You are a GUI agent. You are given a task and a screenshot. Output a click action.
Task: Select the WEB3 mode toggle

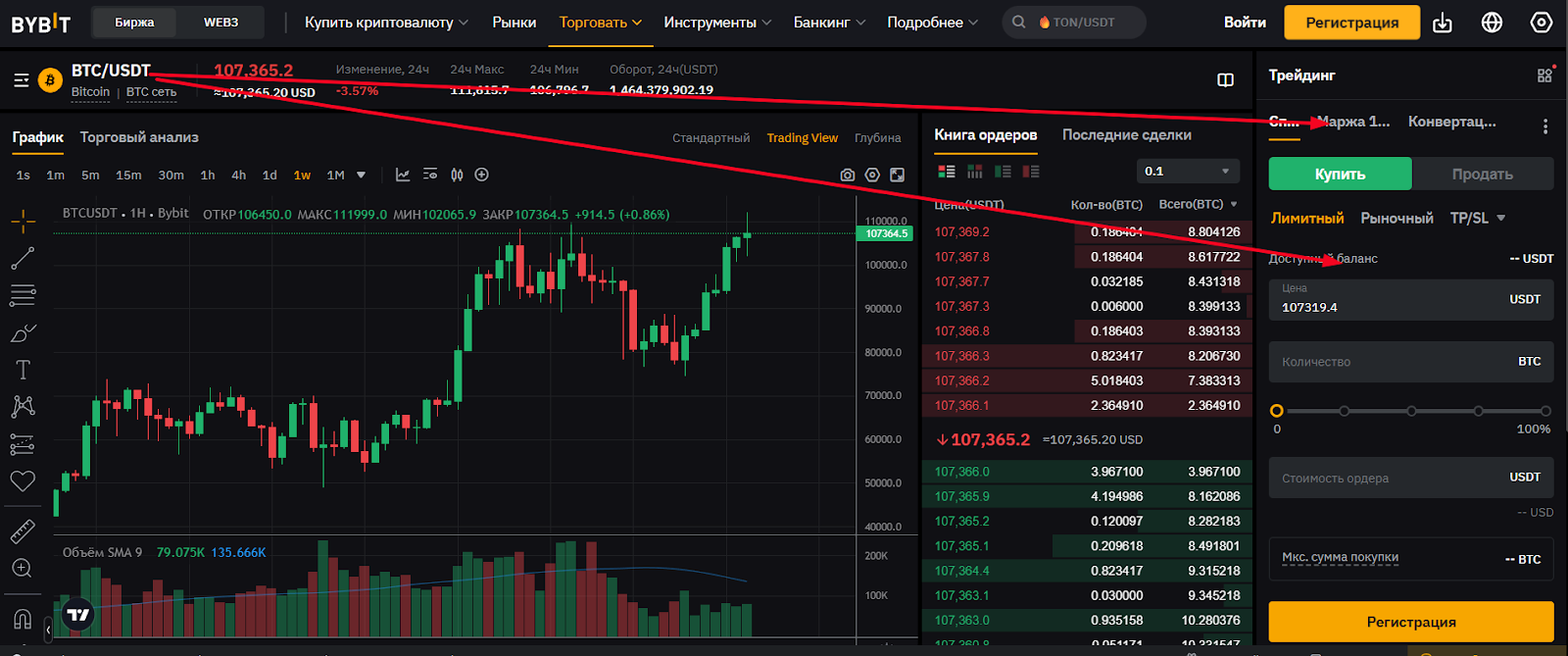coord(221,23)
